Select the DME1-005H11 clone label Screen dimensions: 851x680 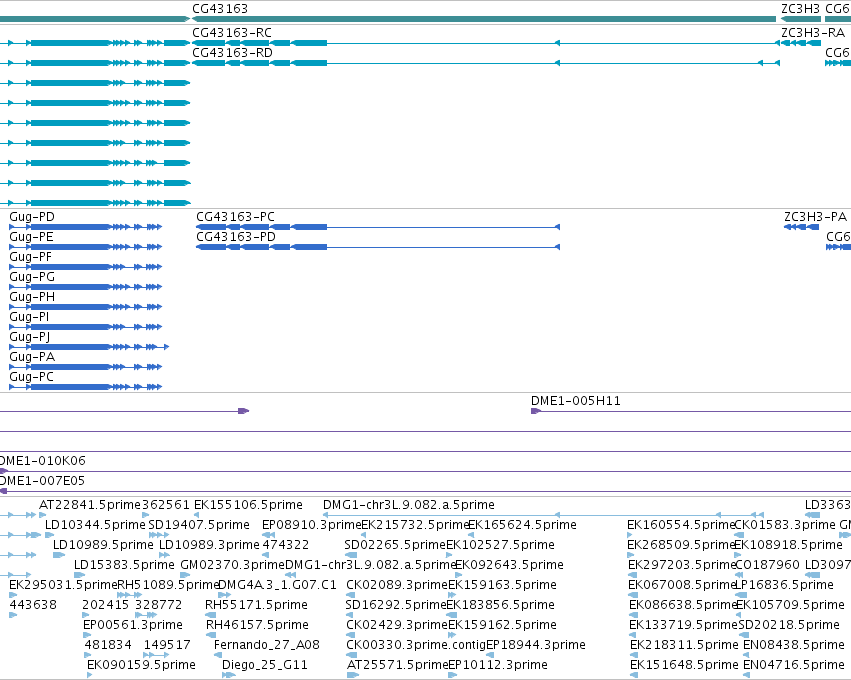coord(575,401)
